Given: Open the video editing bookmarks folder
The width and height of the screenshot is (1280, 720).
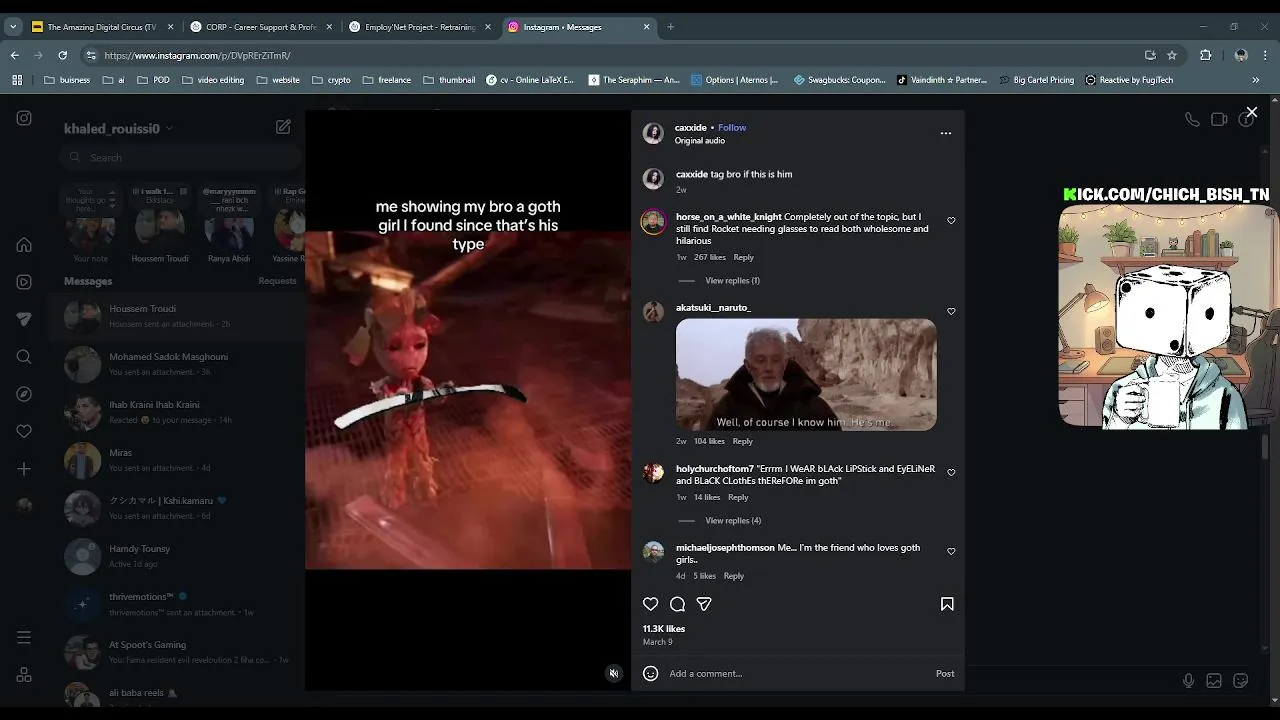Looking at the screenshot, I should (213, 80).
